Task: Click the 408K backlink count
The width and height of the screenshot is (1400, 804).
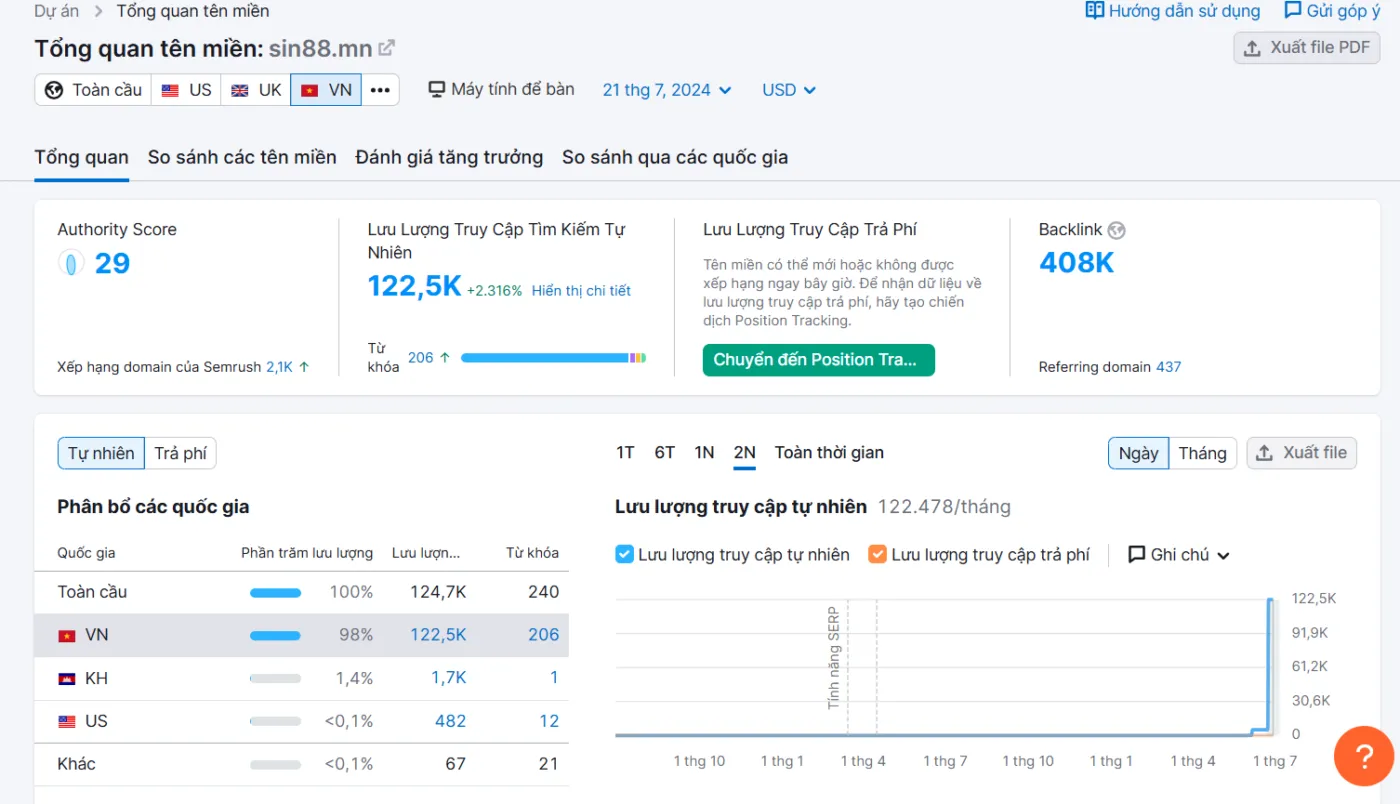Action: tap(1076, 263)
